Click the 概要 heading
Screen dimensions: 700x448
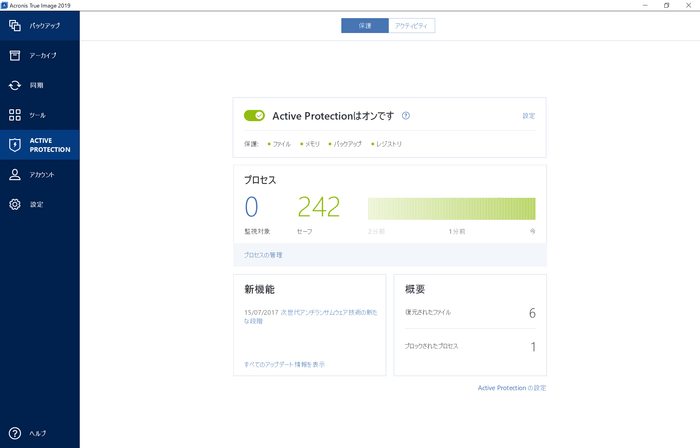pyautogui.click(x=415, y=289)
